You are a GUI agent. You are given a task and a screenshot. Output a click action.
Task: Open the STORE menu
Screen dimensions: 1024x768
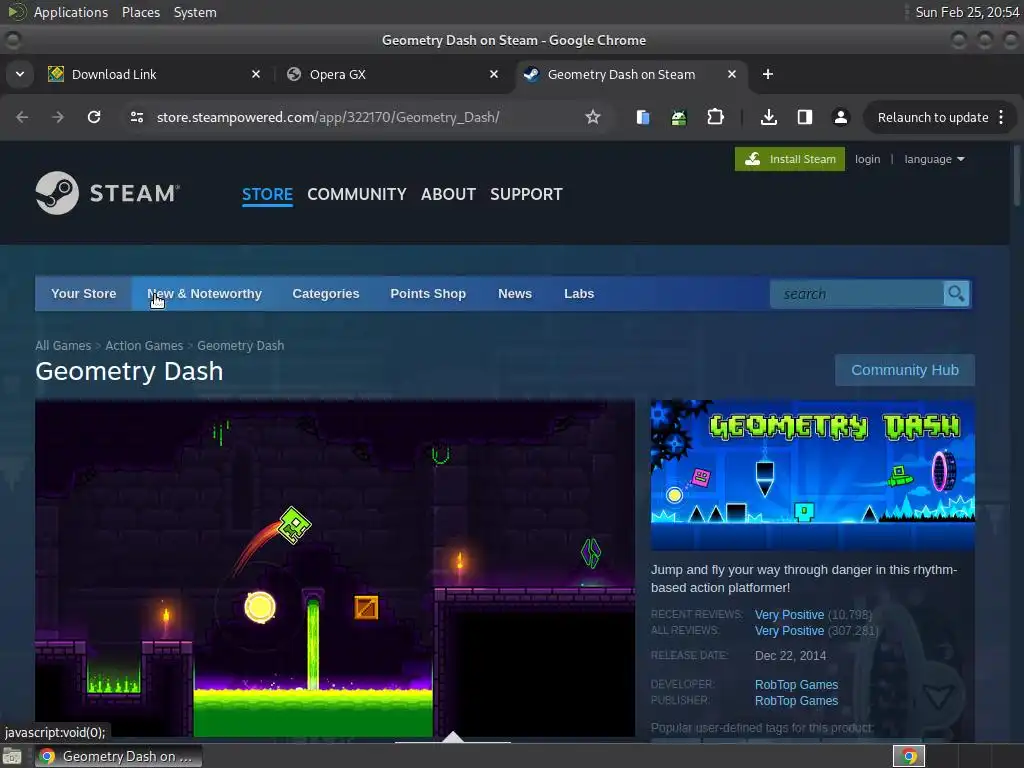(x=267, y=194)
